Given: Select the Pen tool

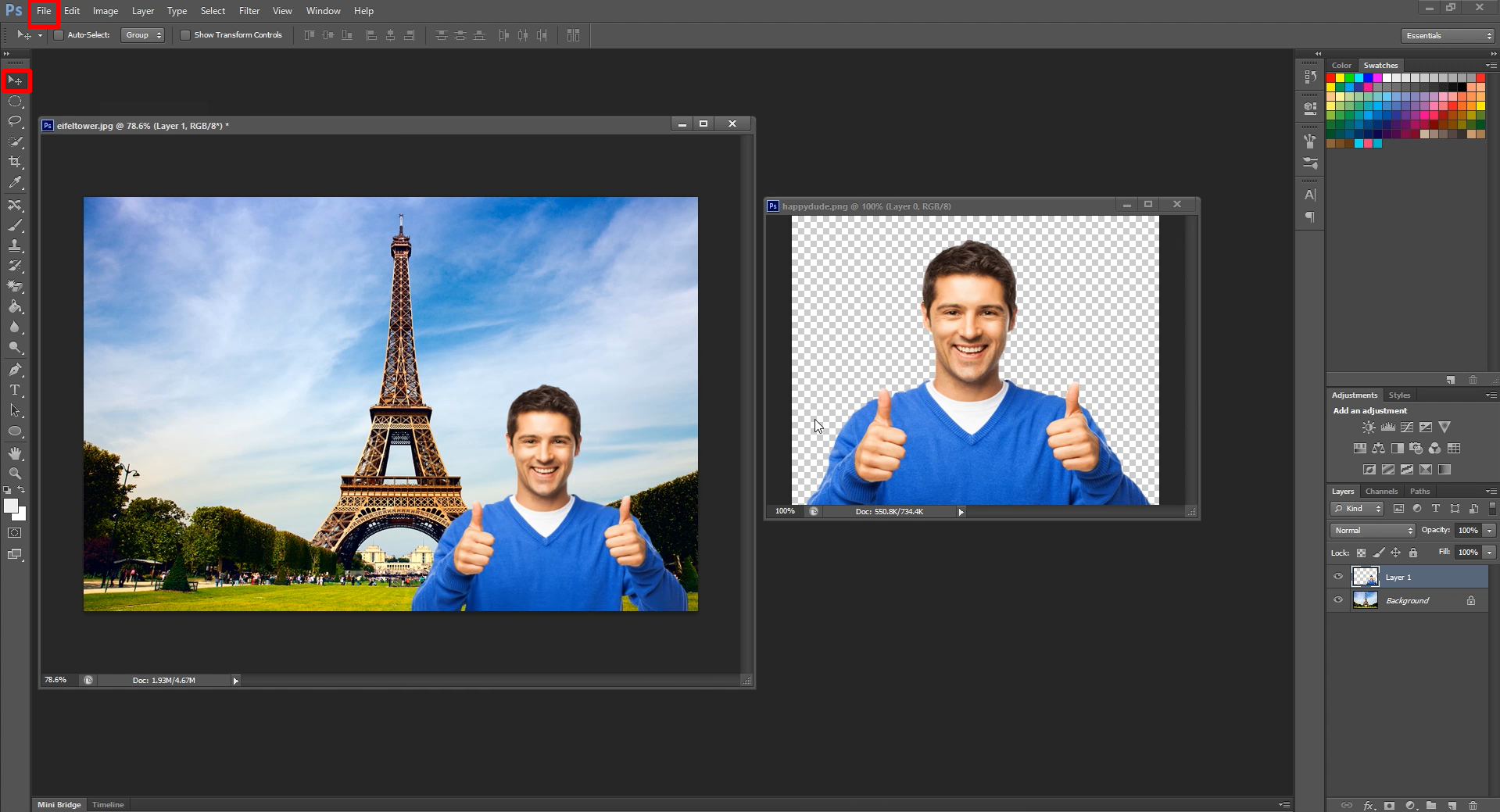Looking at the screenshot, I should coord(14,370).
